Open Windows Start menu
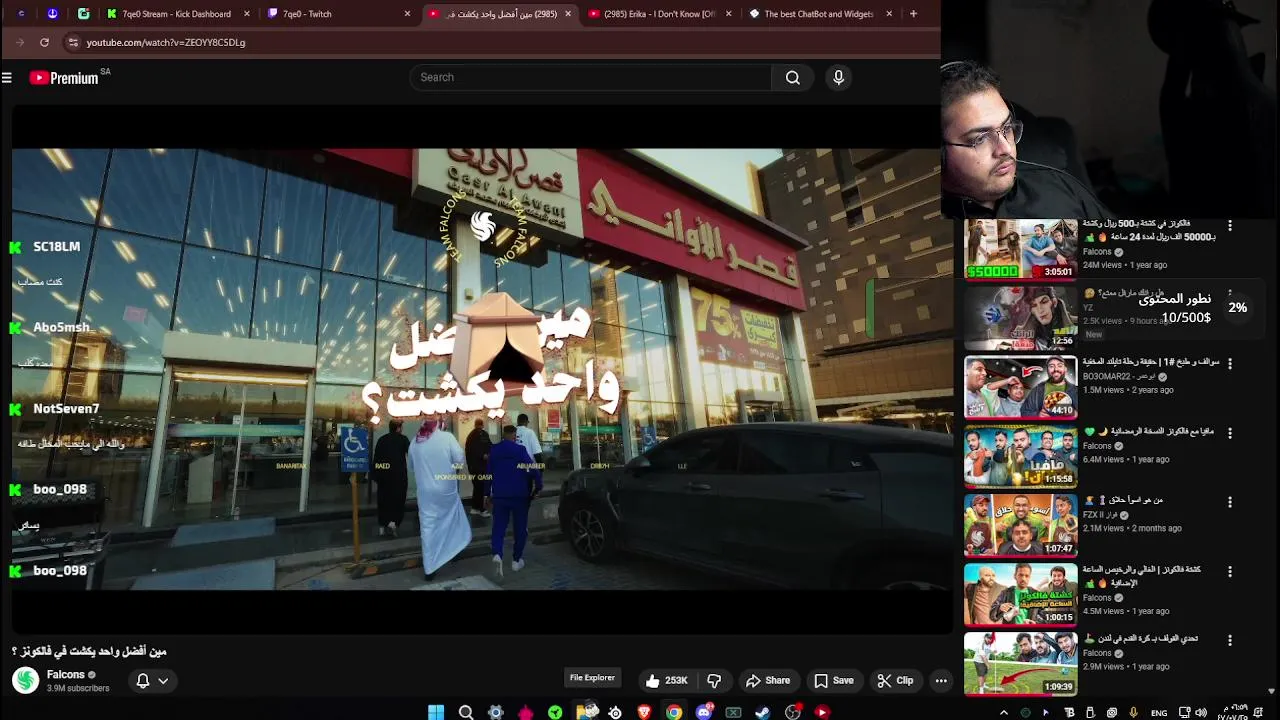1280x720 pixels. click(436, 712)
